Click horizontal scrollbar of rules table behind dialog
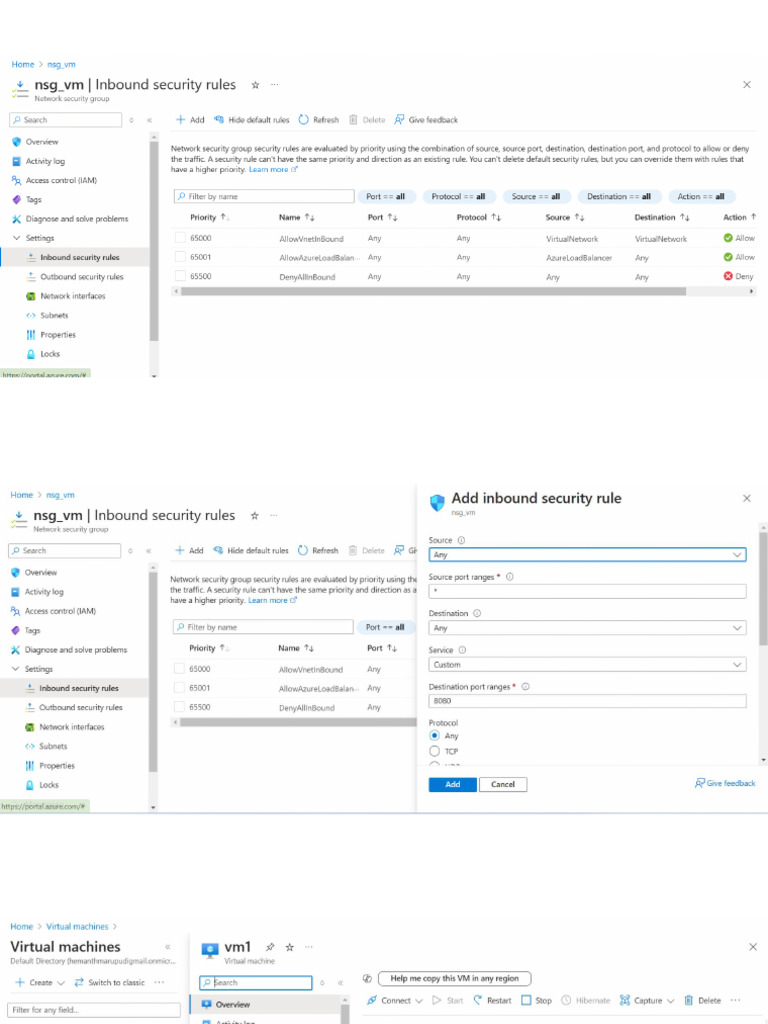The height and width of the screenshot is (1024, 768). (x=298, y=722)
